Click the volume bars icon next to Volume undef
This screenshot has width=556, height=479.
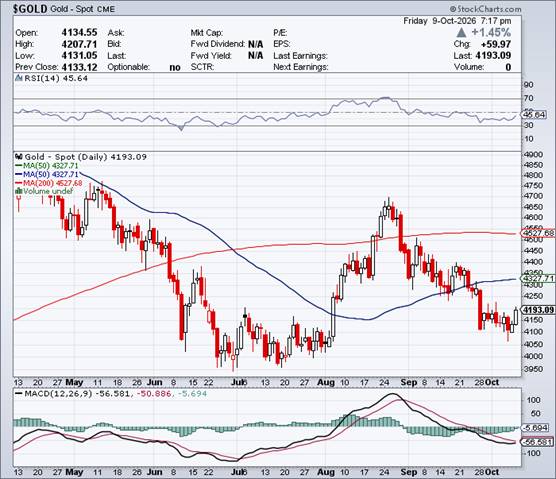point(19,191)
